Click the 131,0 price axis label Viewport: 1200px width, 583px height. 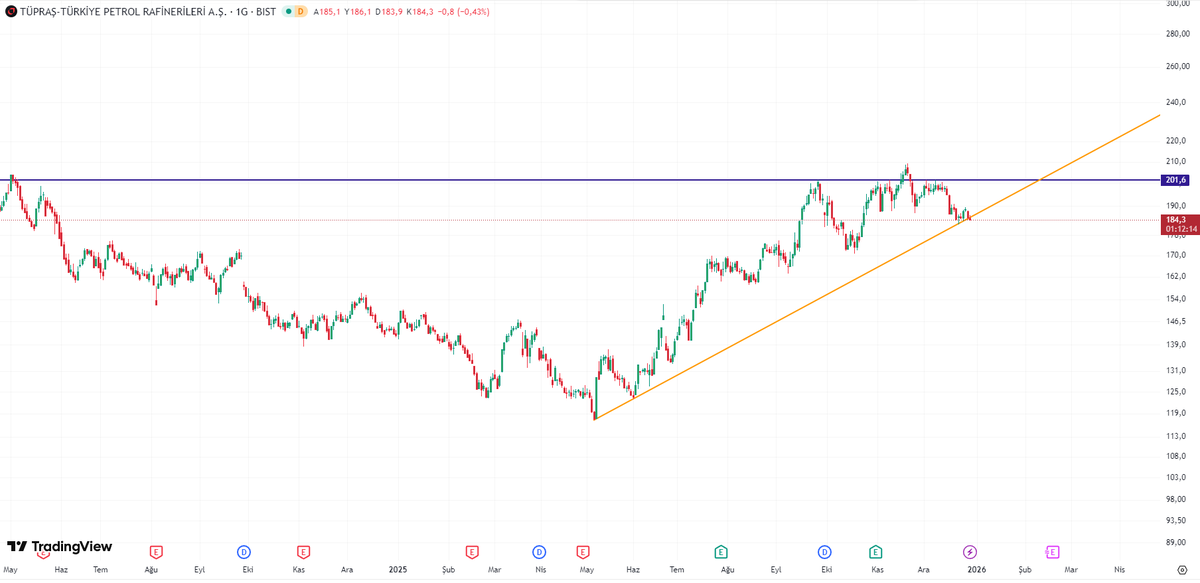1175,370
